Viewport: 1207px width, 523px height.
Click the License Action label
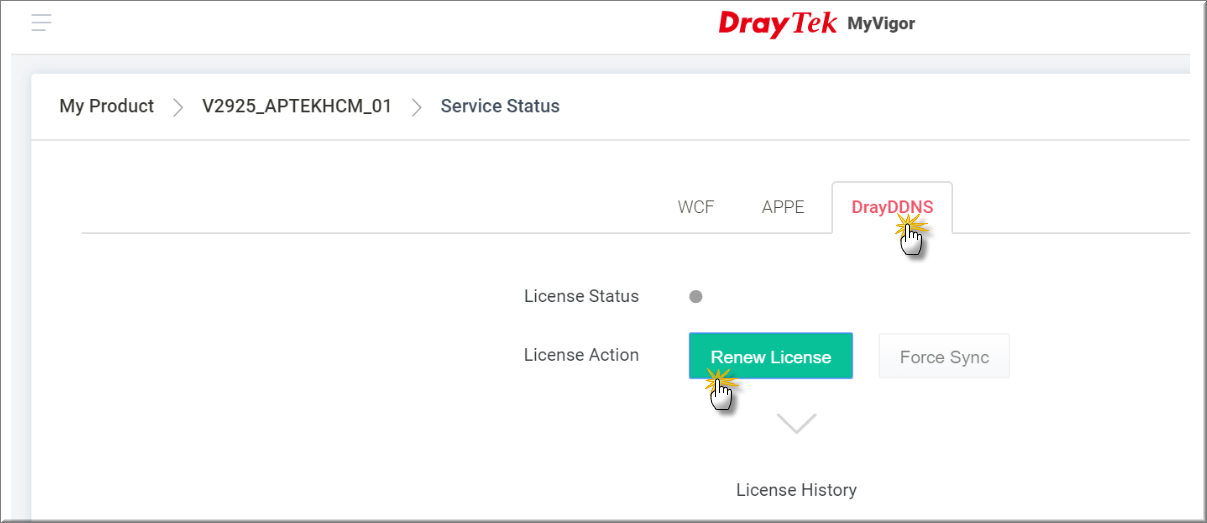(581, 355)
